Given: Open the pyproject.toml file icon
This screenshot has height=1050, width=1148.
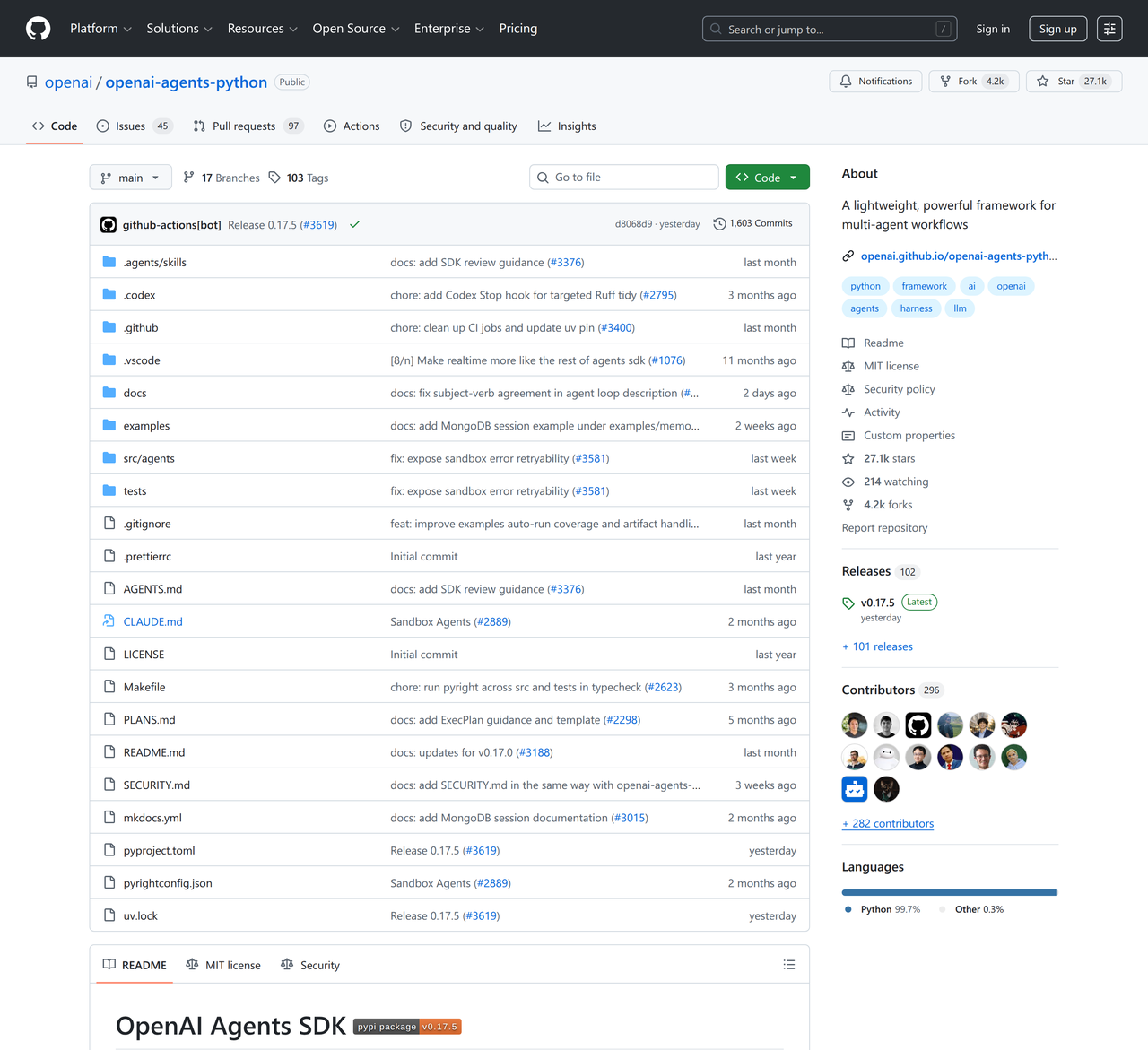Looking at the screenshot, I should (109, 850).
